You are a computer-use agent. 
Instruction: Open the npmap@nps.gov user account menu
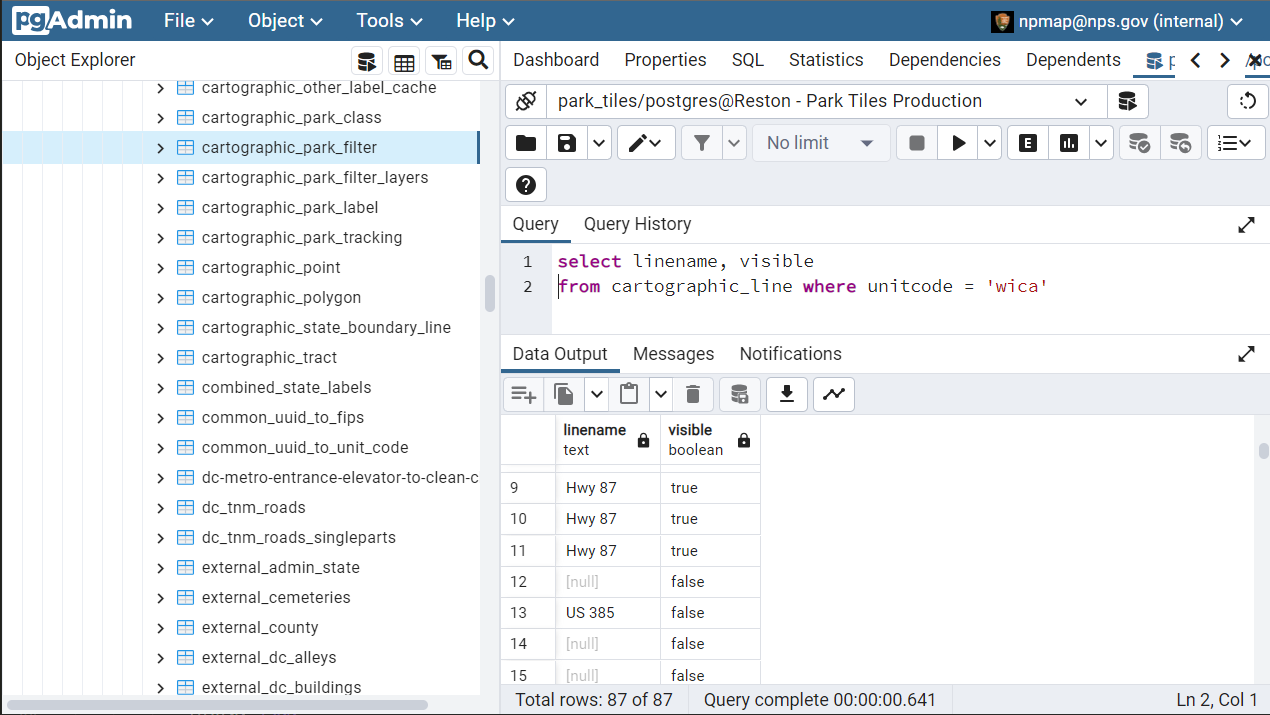[x=1118, y=21]
